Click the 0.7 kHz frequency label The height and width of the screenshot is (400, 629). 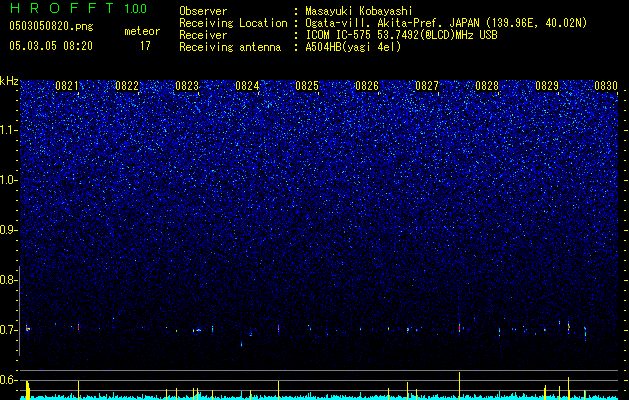pos(8,330)
